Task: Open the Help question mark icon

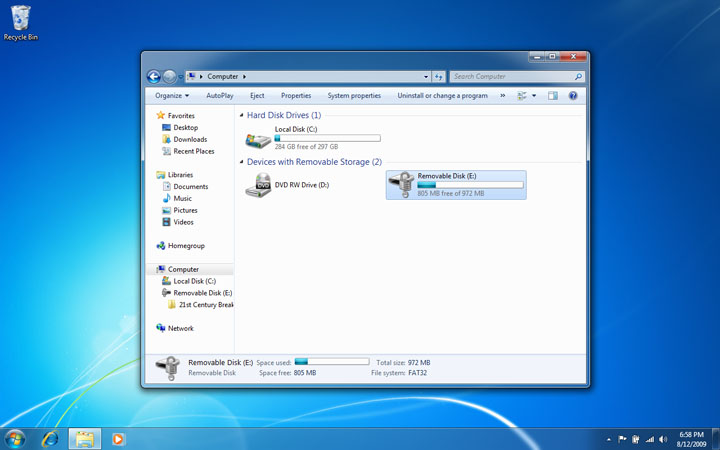Action: pyautogui.click(x=573, y=96)
